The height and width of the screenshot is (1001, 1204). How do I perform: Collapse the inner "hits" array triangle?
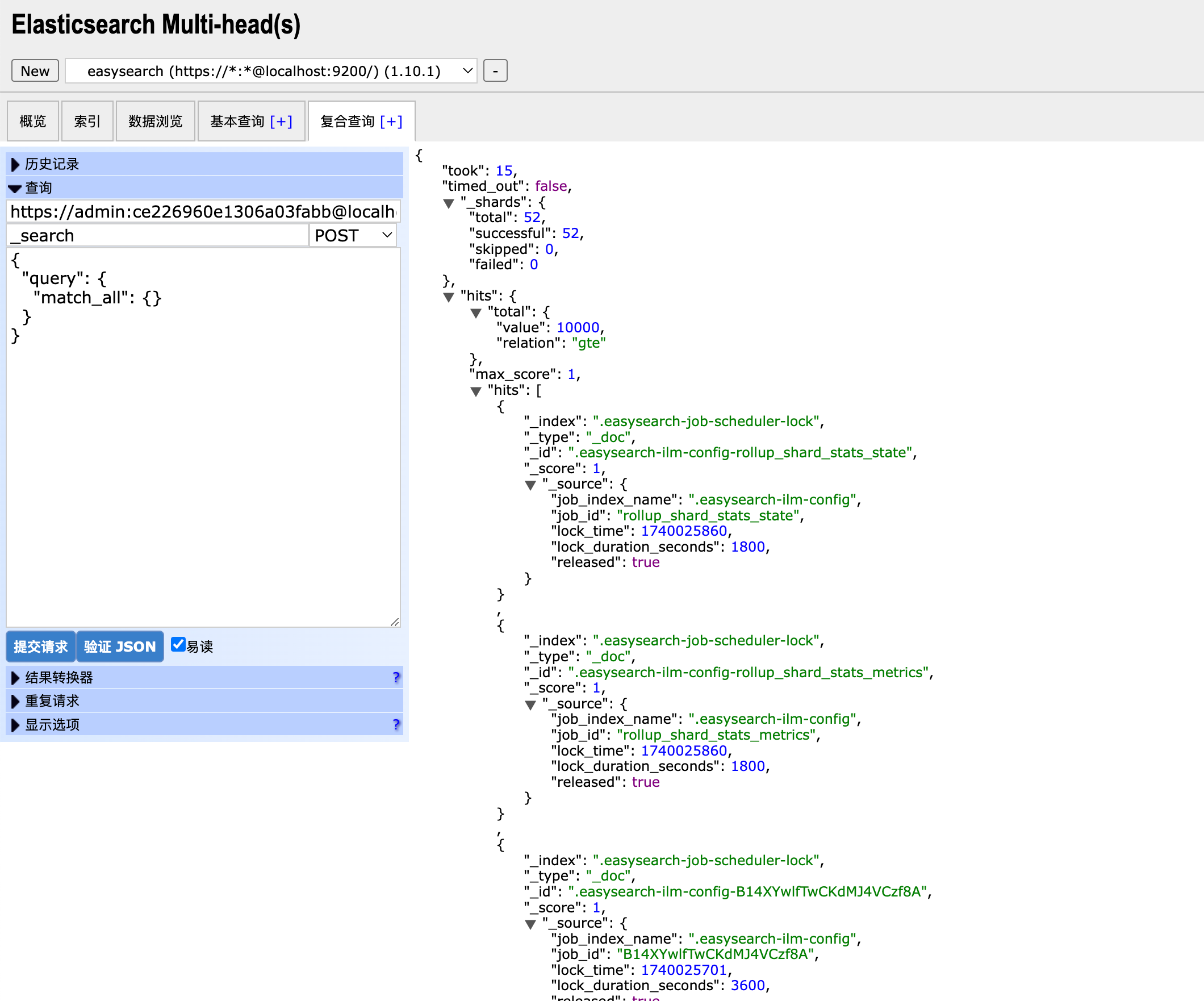point(476,391)
